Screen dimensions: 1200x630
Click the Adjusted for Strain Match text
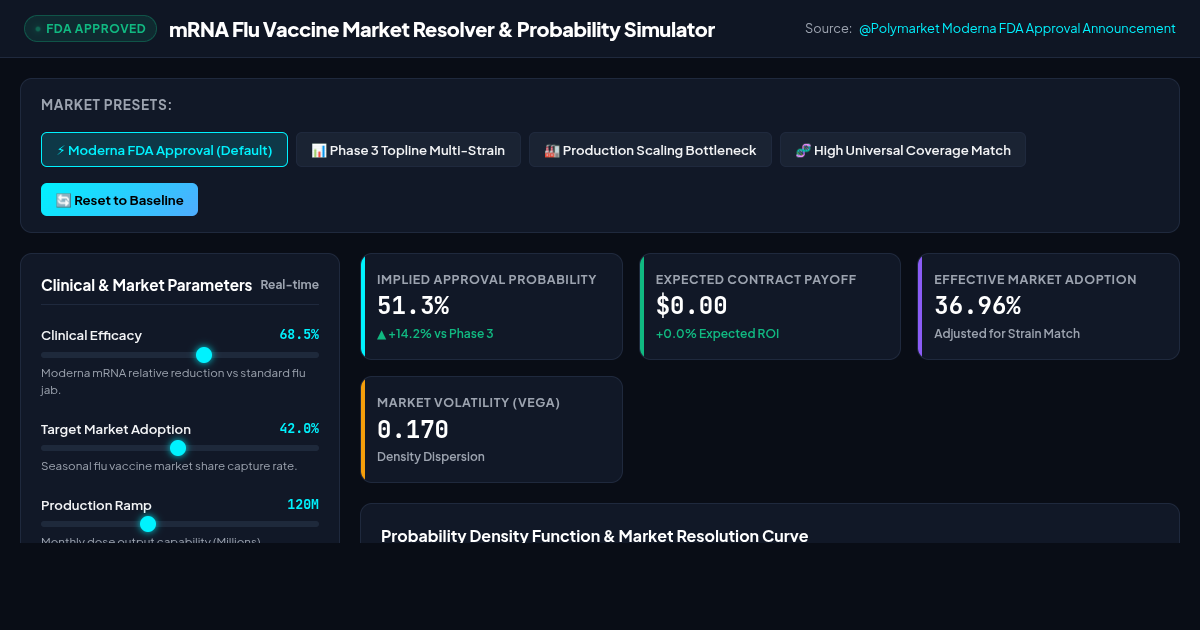(1007, 334)
